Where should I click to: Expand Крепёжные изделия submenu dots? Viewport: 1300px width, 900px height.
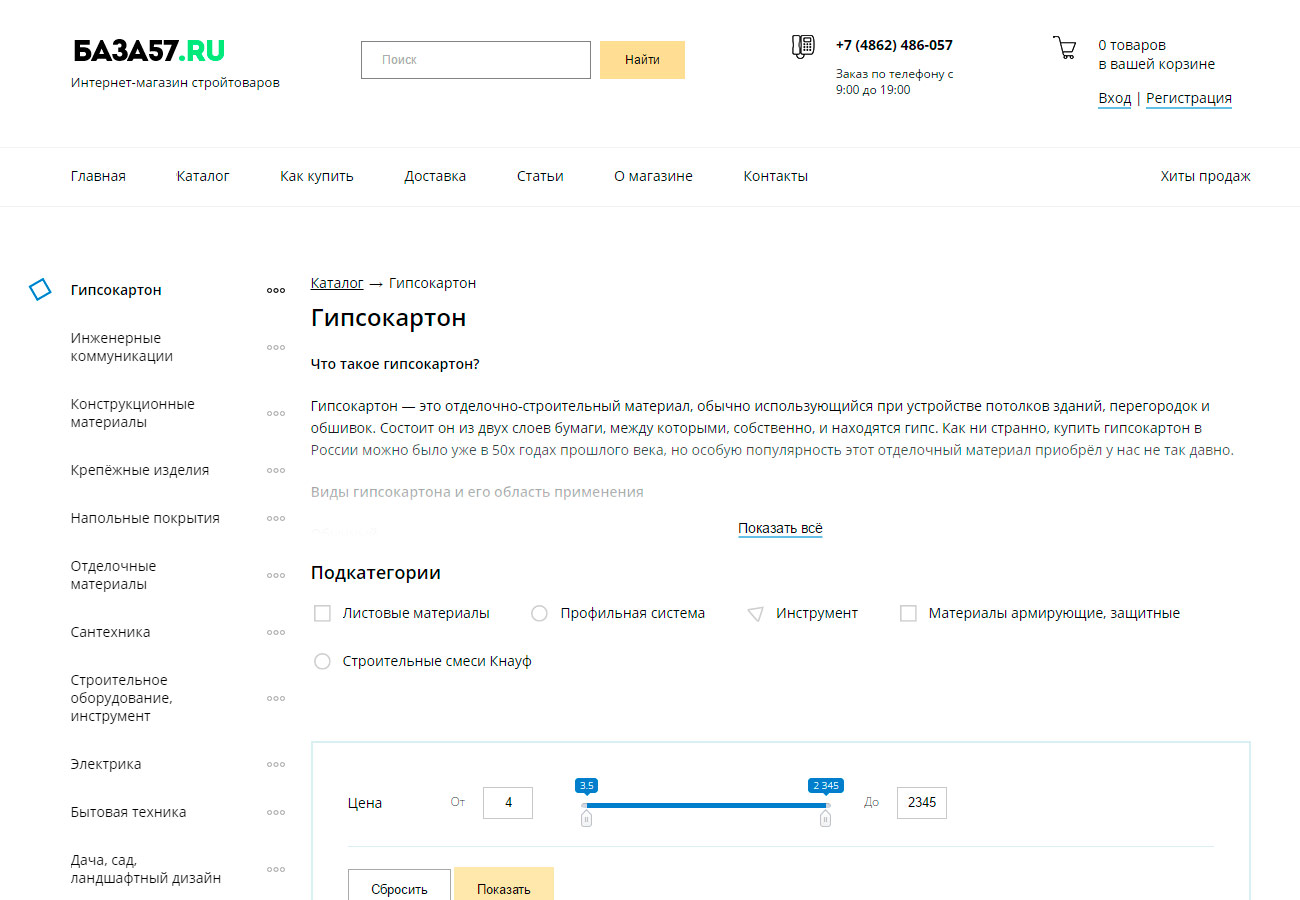pyautogui.click(x=276, y=470)
